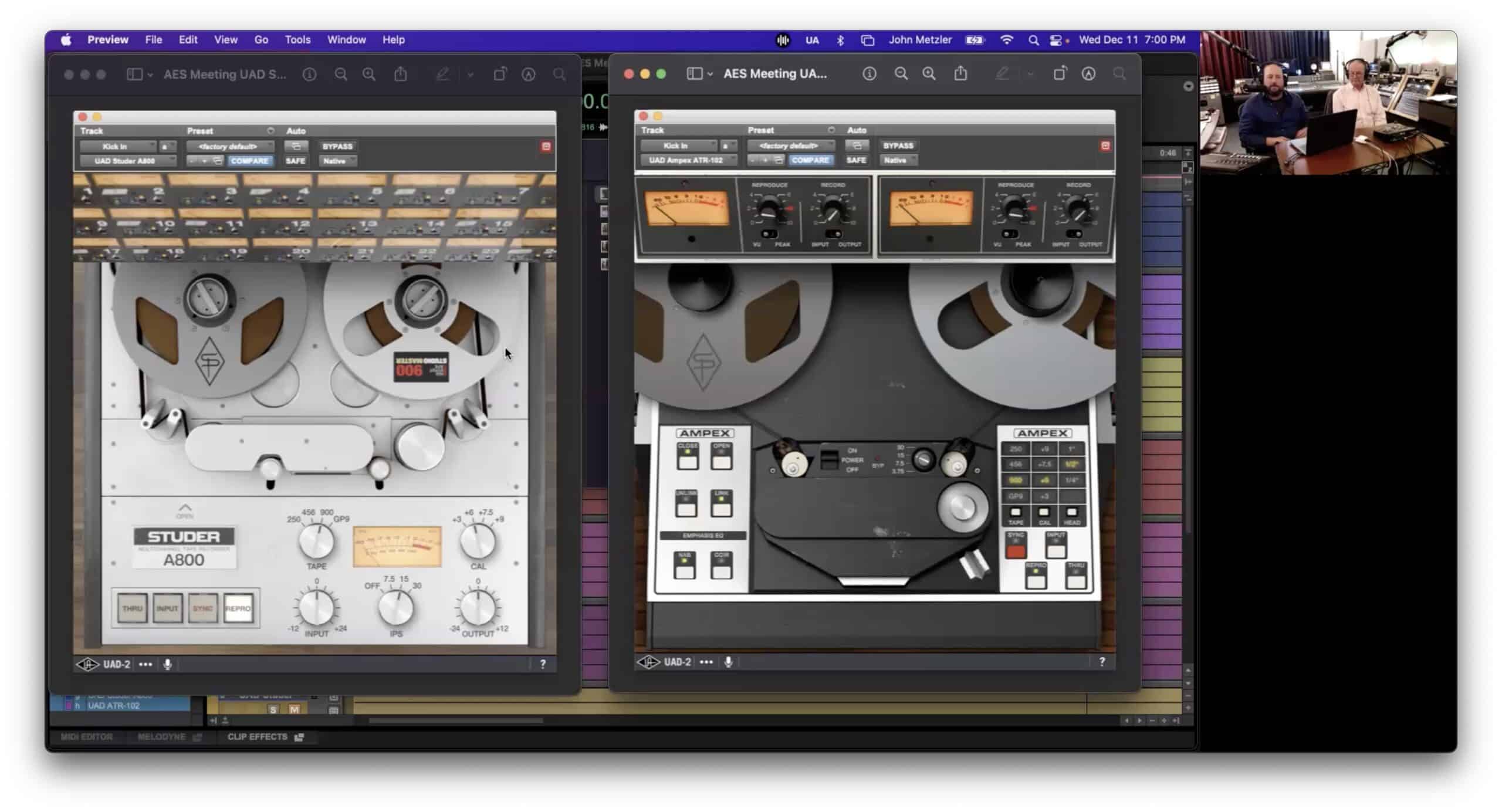Click COMPARE button in Studer plugin header
This screenshot has height=812, width=1502.
(249, 161)
